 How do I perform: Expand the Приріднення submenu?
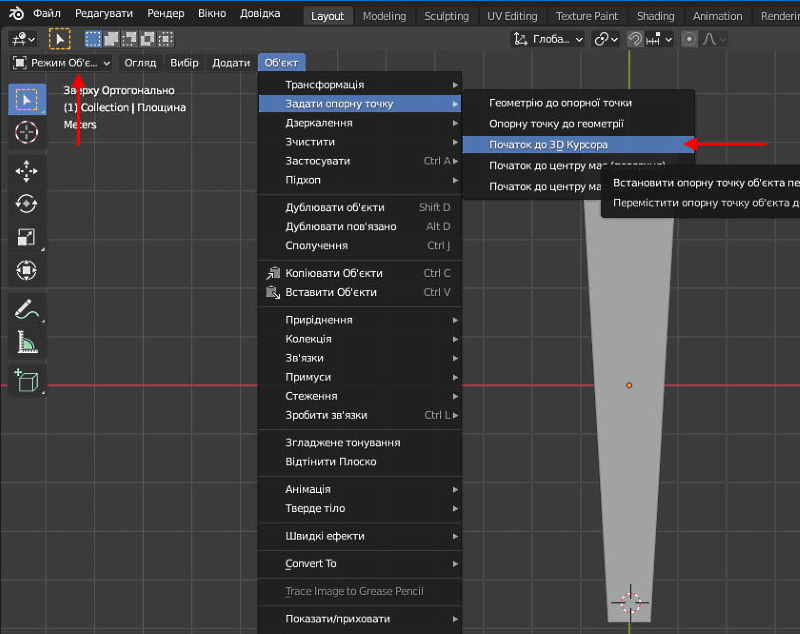click(x=360, y=320)
